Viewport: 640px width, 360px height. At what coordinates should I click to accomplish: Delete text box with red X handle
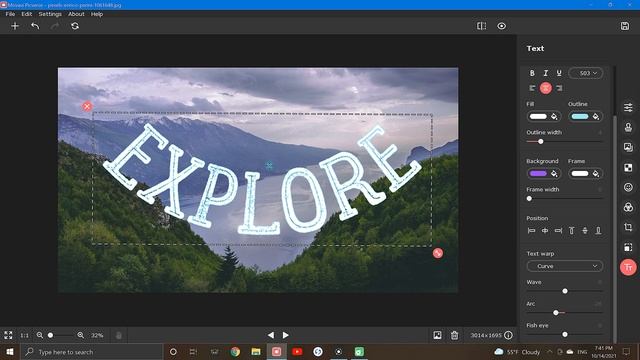tap(87, 107)
